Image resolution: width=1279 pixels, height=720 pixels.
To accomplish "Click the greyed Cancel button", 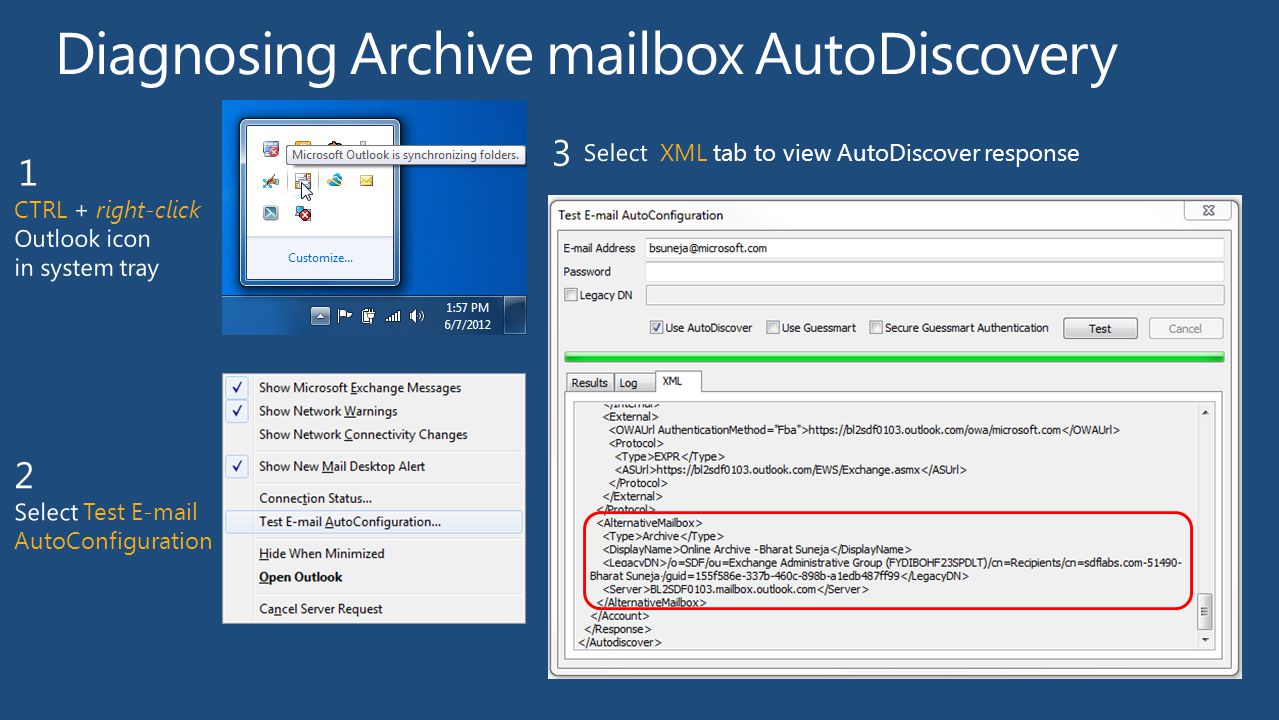I will (1185, 329).
